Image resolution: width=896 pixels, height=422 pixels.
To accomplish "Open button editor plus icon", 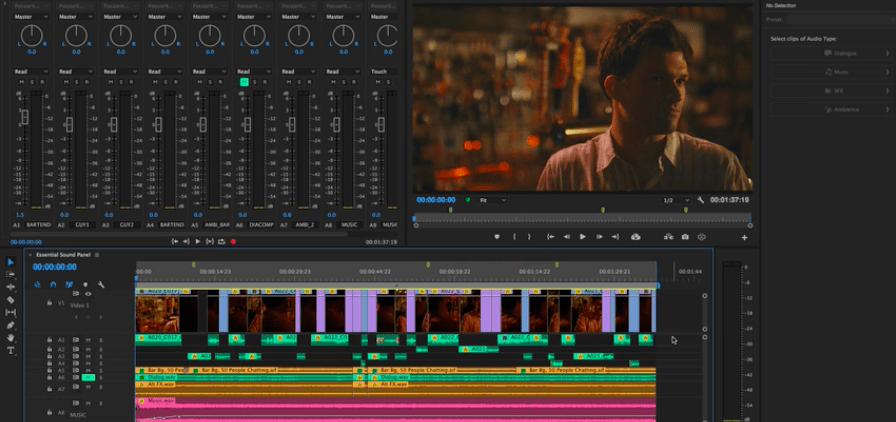I will 745,237.
